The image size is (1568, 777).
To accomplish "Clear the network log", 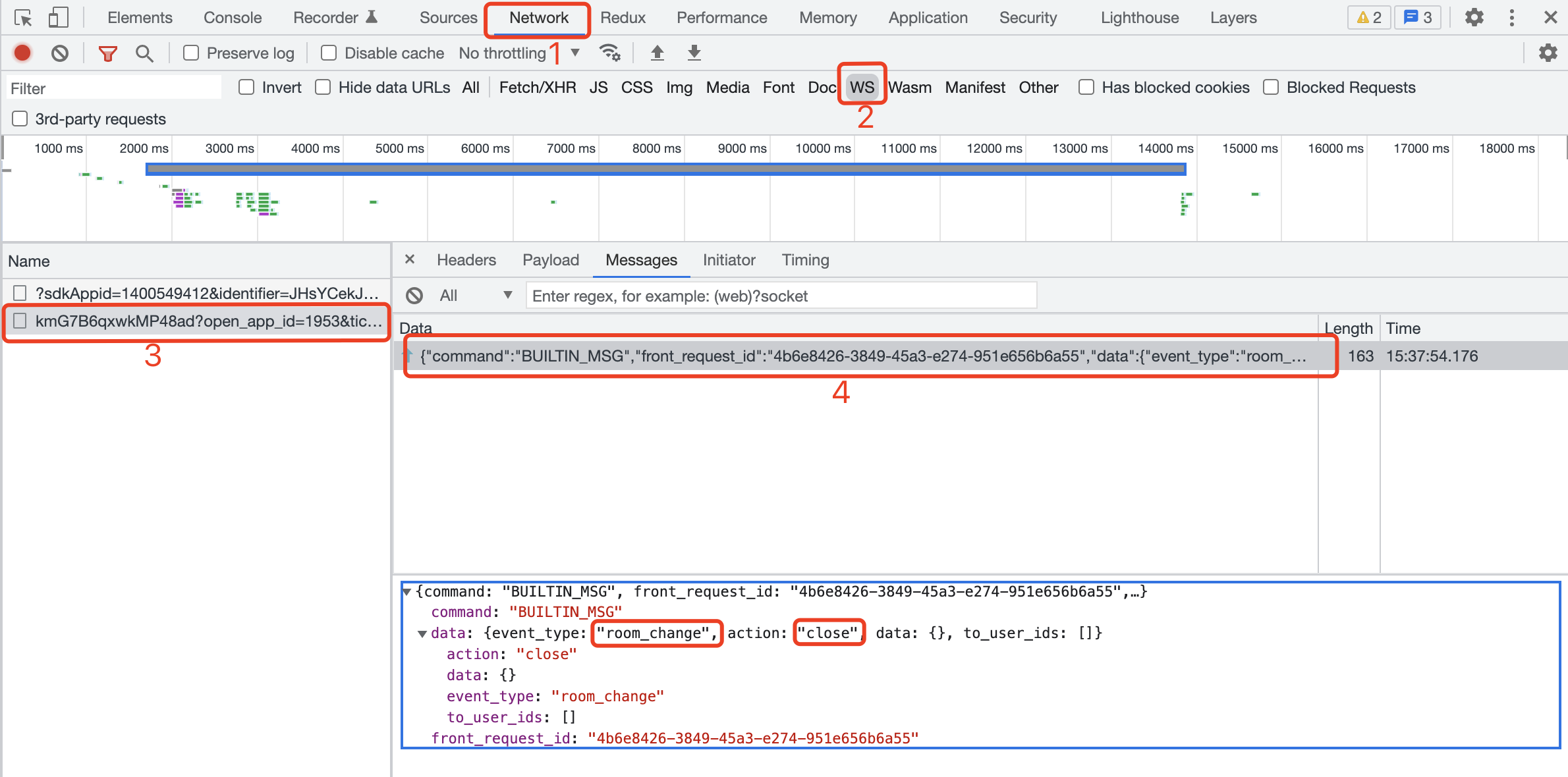I will (60, 53).
